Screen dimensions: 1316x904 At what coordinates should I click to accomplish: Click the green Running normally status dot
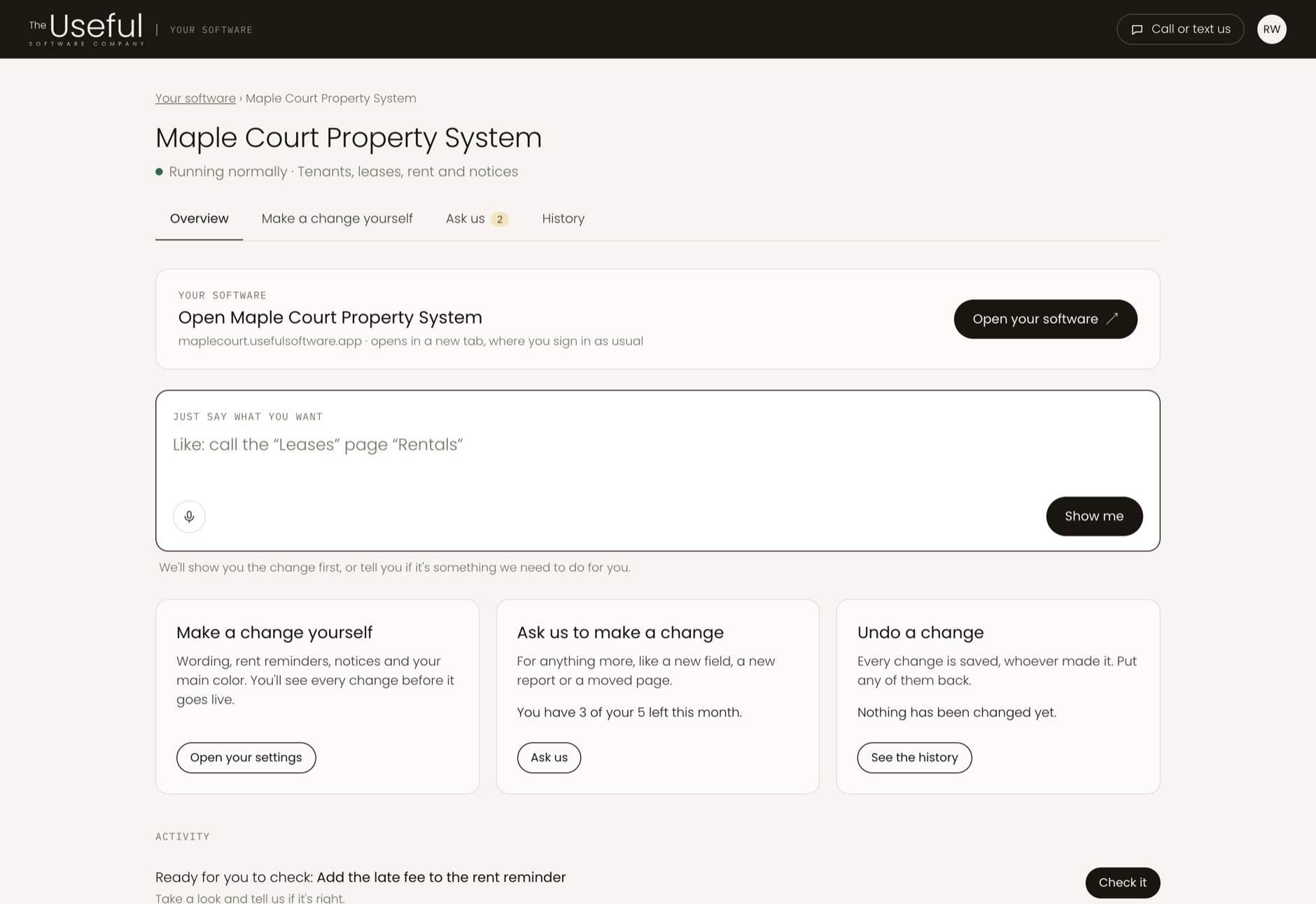click(159, 171)
